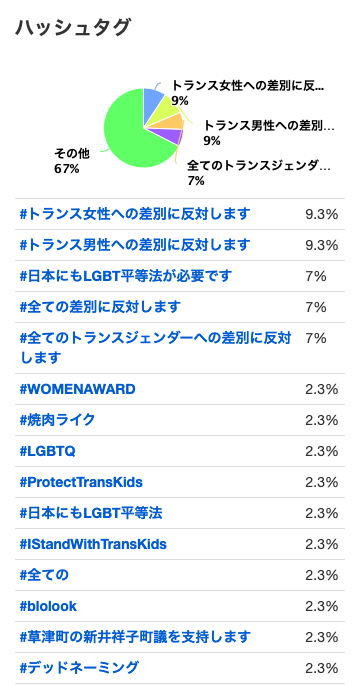The width and height of the screenshot is (360, 685).
Task: Select the #LGBTQ hashtag link
Action: pos(47,451)
